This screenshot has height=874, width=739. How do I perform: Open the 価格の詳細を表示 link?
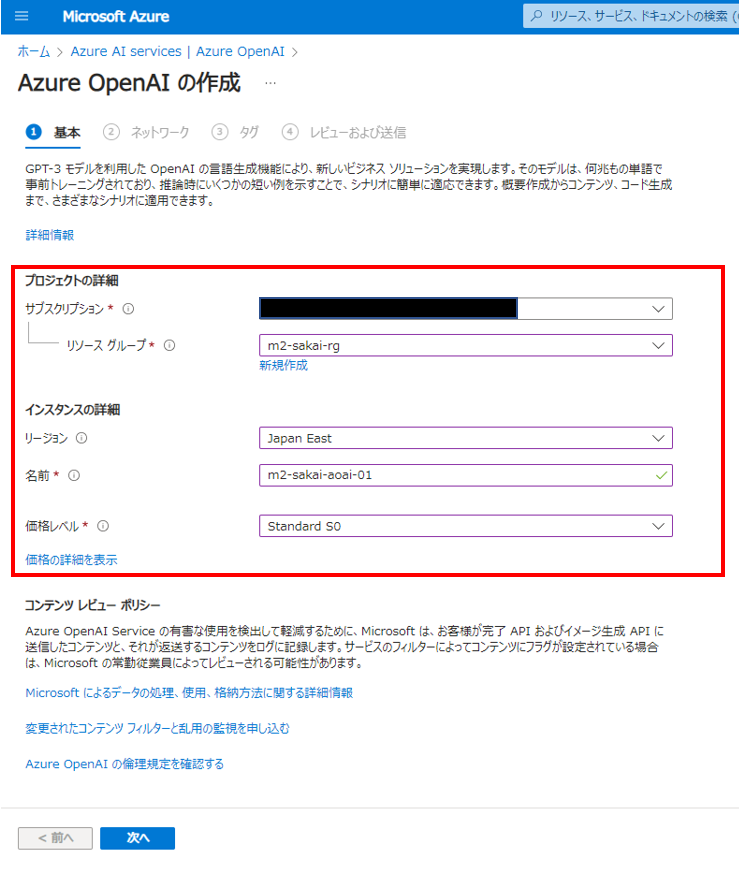(x=71, y=560)
